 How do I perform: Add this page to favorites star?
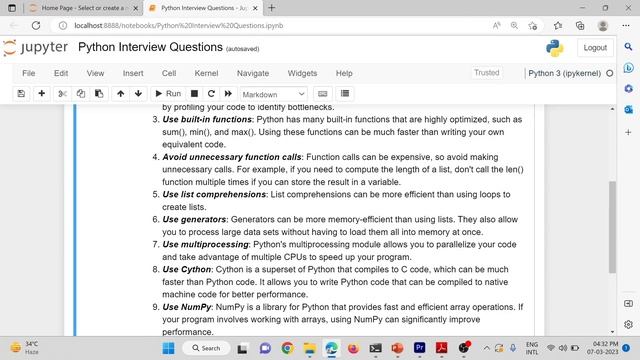(x=532, y=25)
